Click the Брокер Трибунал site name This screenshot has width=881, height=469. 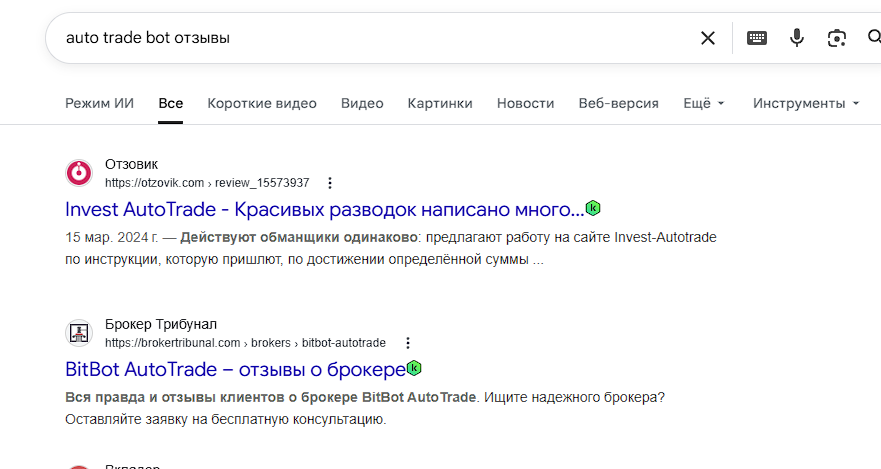pos(161,325)
